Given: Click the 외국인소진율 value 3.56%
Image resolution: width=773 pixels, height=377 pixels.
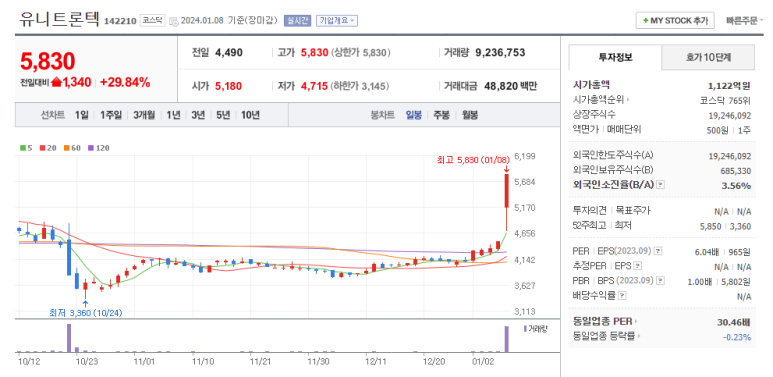Looking at the screenshot, I should click(737, 185).
